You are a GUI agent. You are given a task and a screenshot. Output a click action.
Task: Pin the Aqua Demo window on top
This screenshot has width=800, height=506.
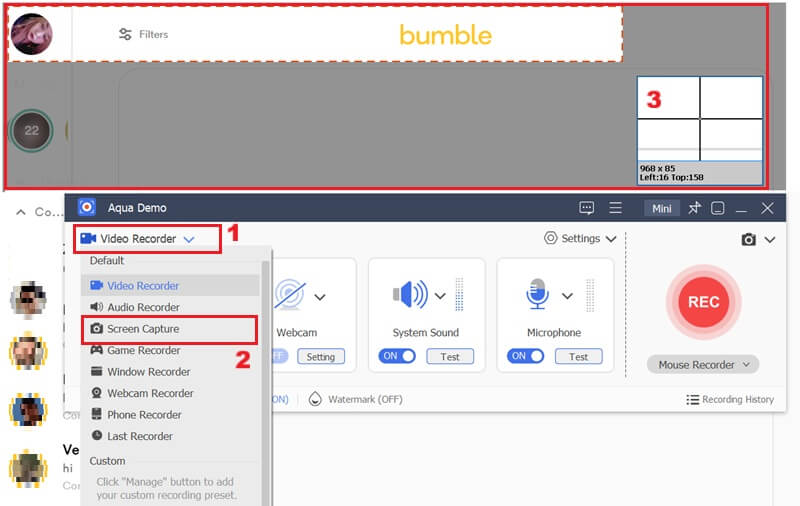694,208
